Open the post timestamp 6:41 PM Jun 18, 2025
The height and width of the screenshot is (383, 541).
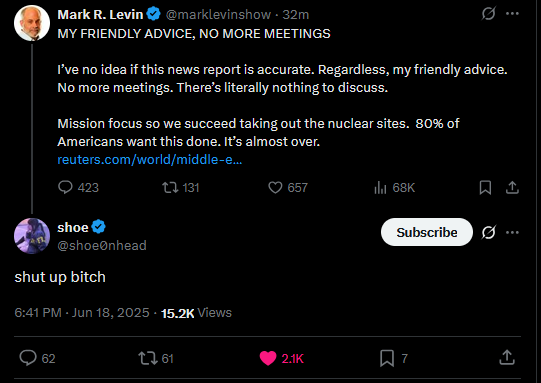[82, 313]
